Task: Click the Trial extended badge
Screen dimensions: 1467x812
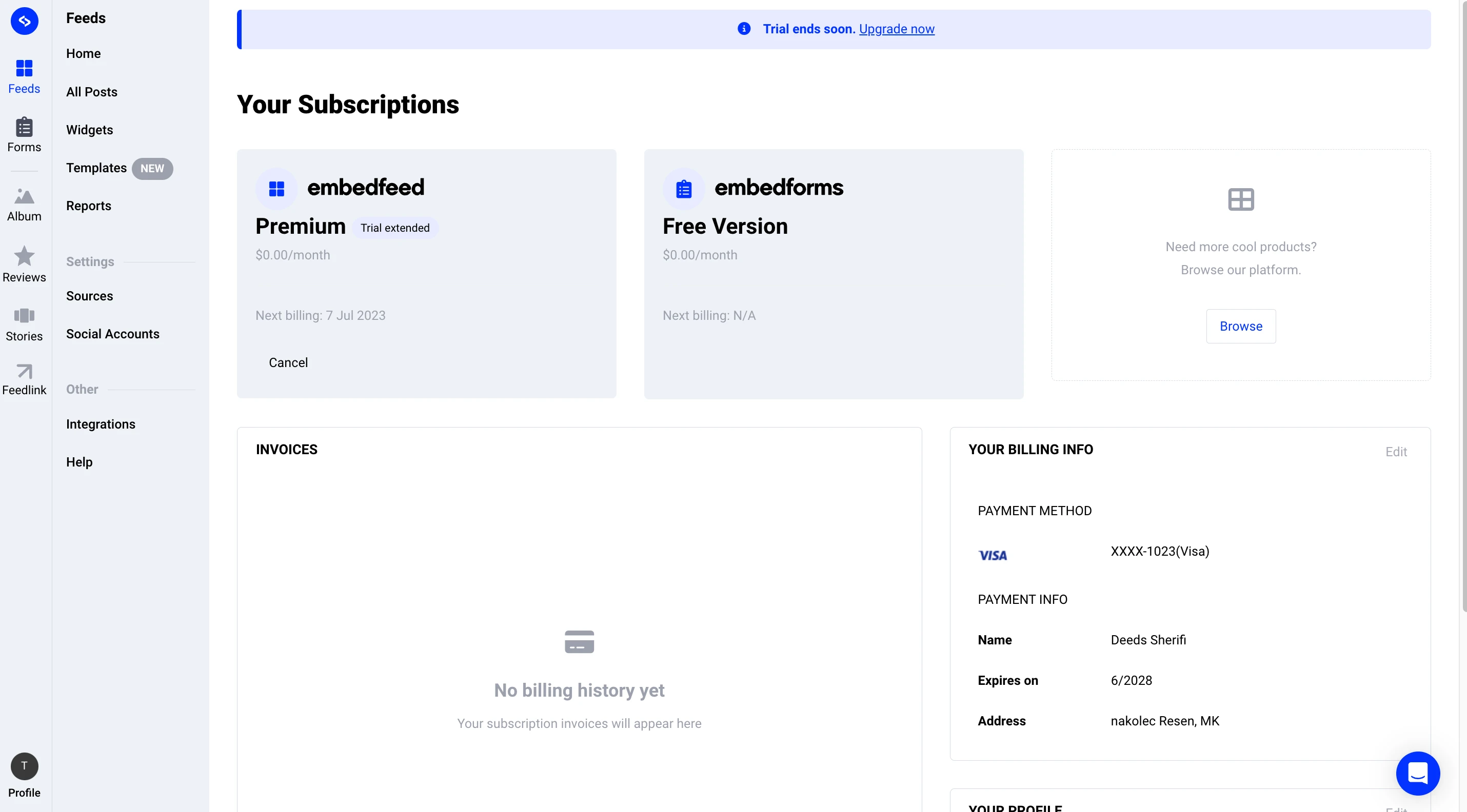Action: coord(395,228)
